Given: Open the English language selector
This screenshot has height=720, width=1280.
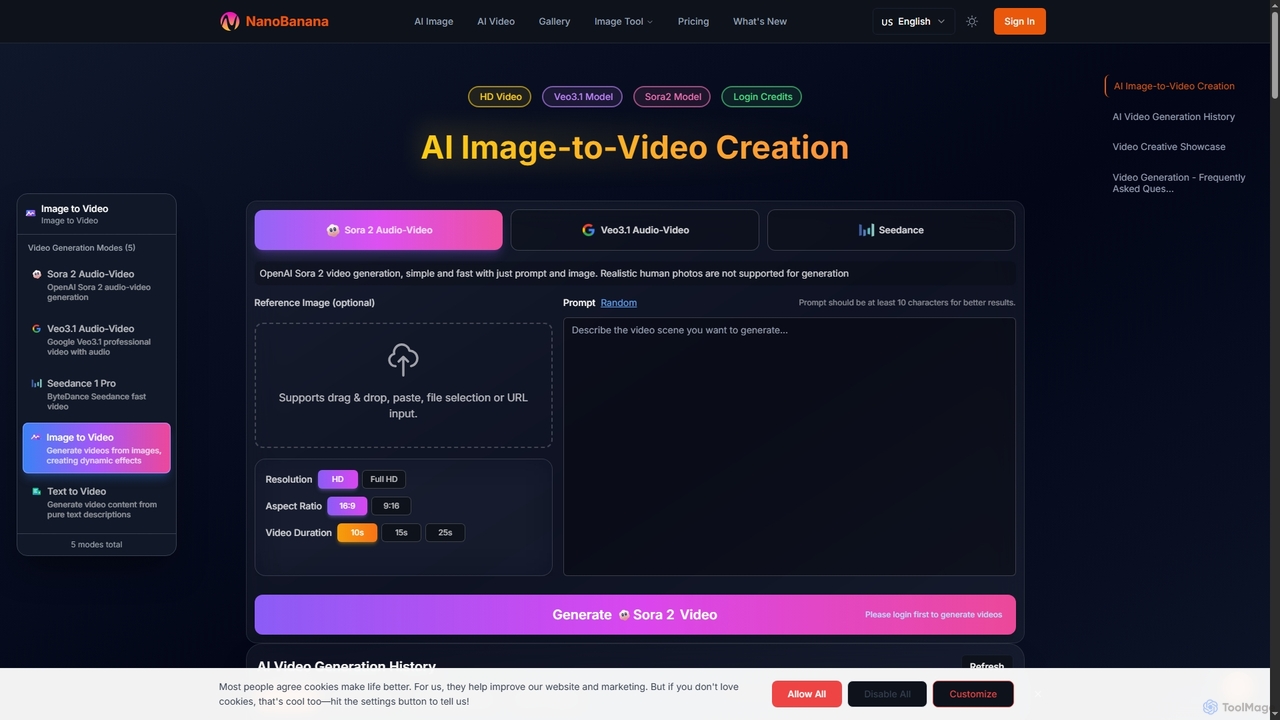Looking at the screenshot, I should coord(913,21).
